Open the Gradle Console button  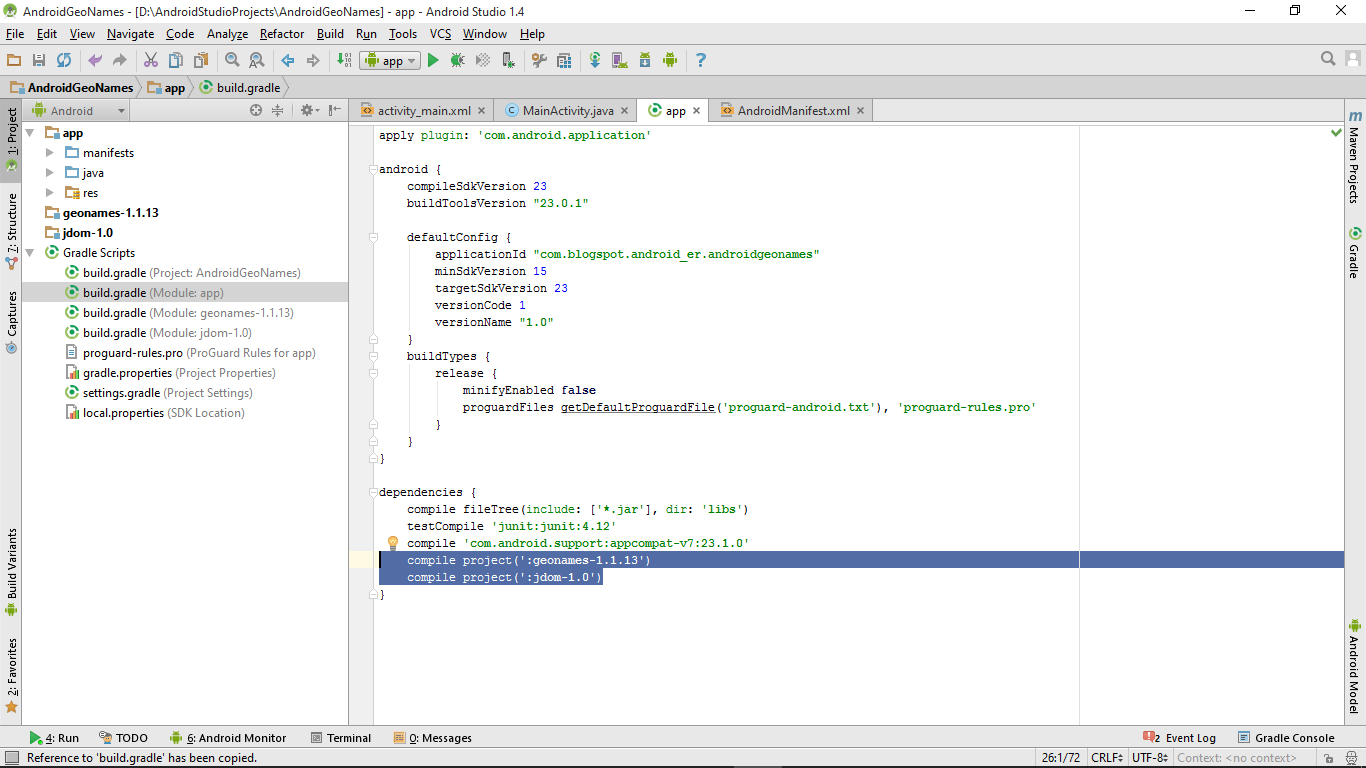click(x=1286, y=738)
